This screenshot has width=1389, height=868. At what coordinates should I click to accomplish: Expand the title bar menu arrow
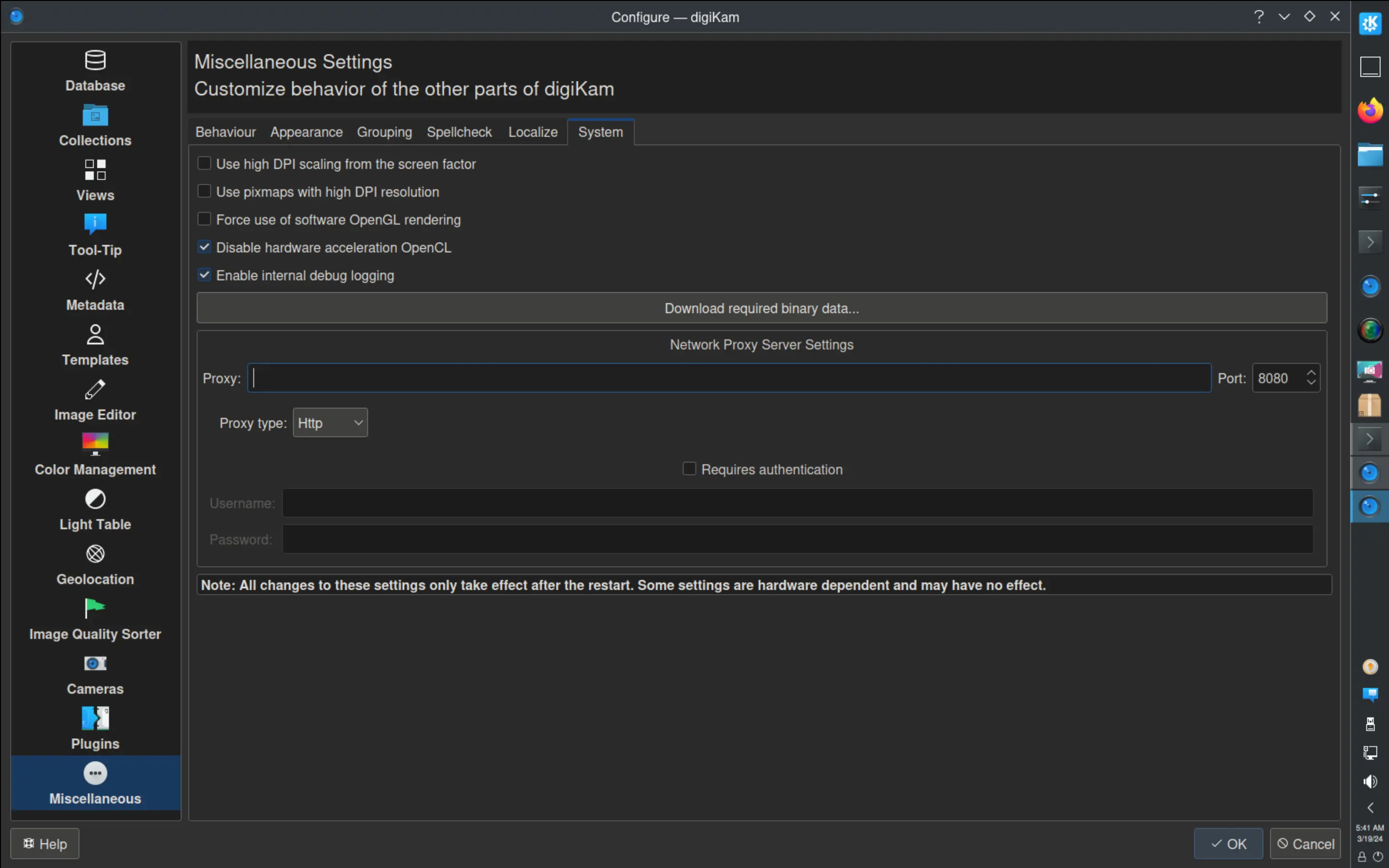(x=1284, y=16)
